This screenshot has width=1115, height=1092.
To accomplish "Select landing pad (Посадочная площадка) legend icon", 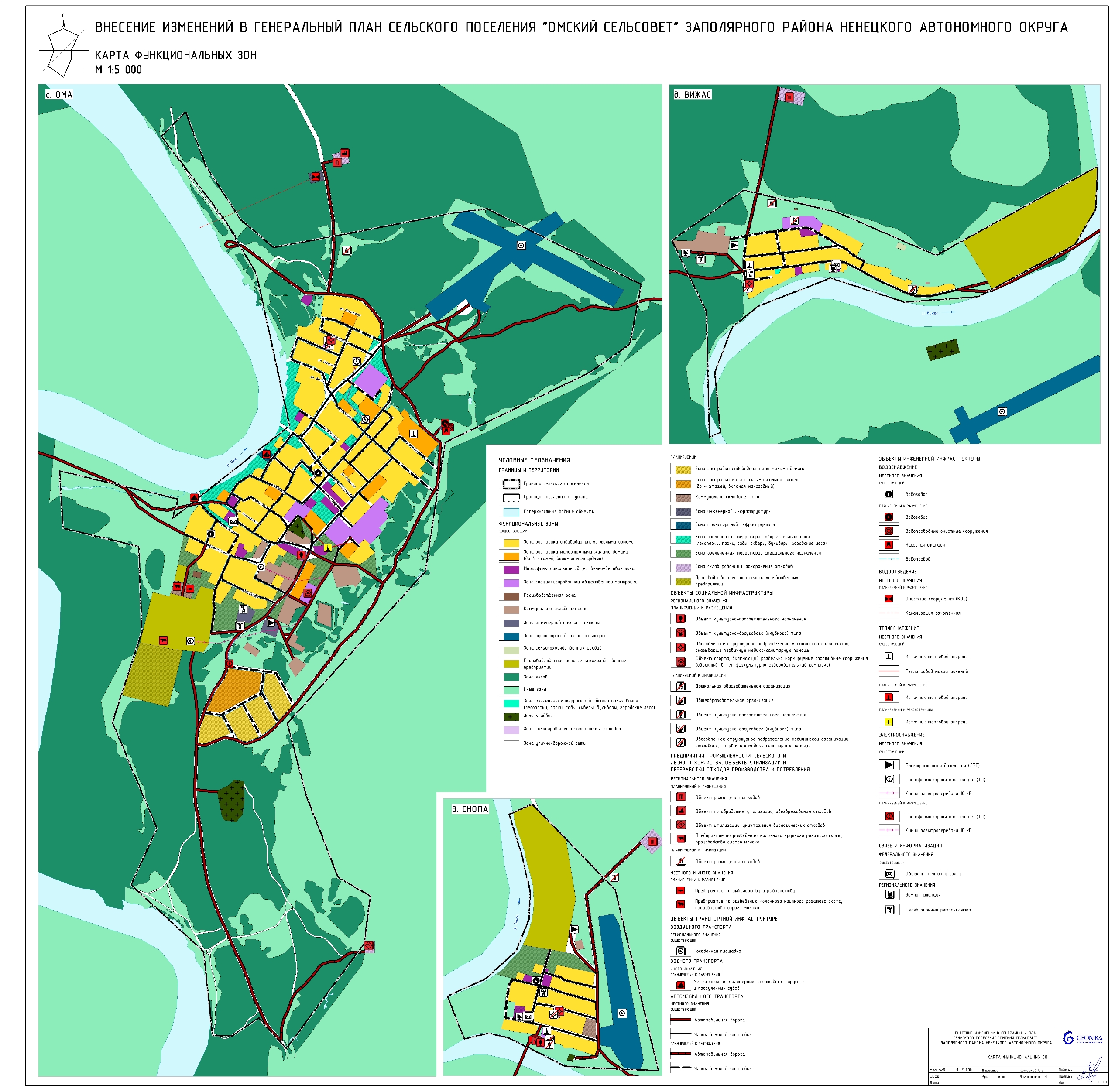I will pos(680,951).
